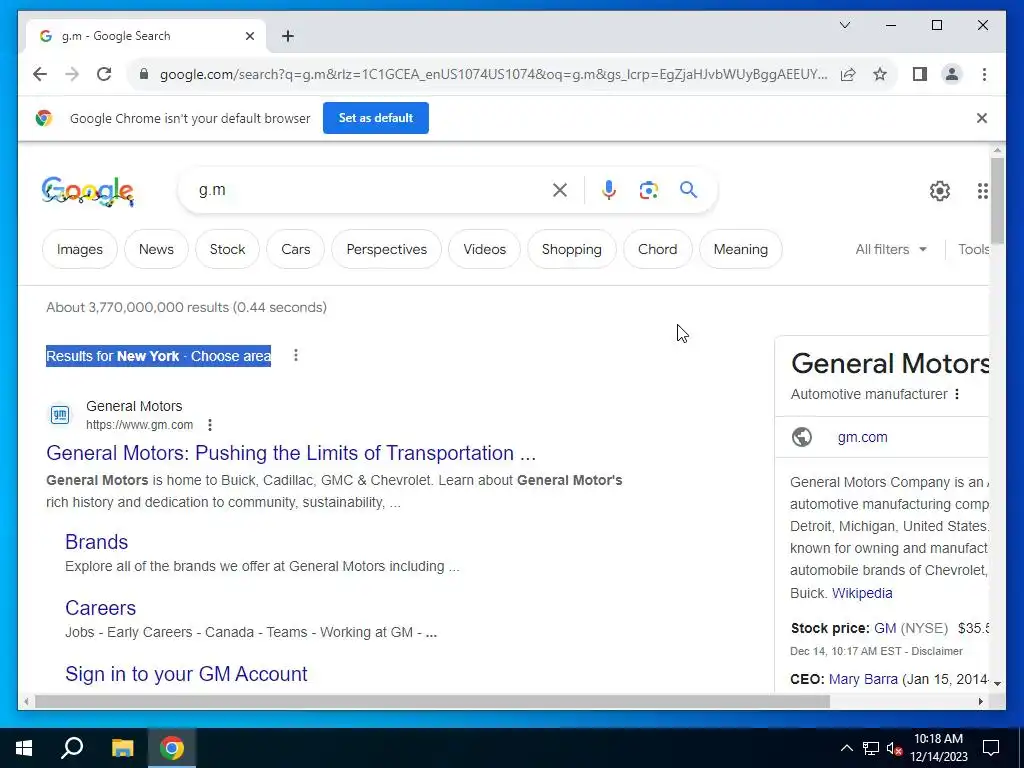This screenshot has width=1024, height=768.
Task: Bookmark this tab with star icon
Action: [x=880, y=74]
